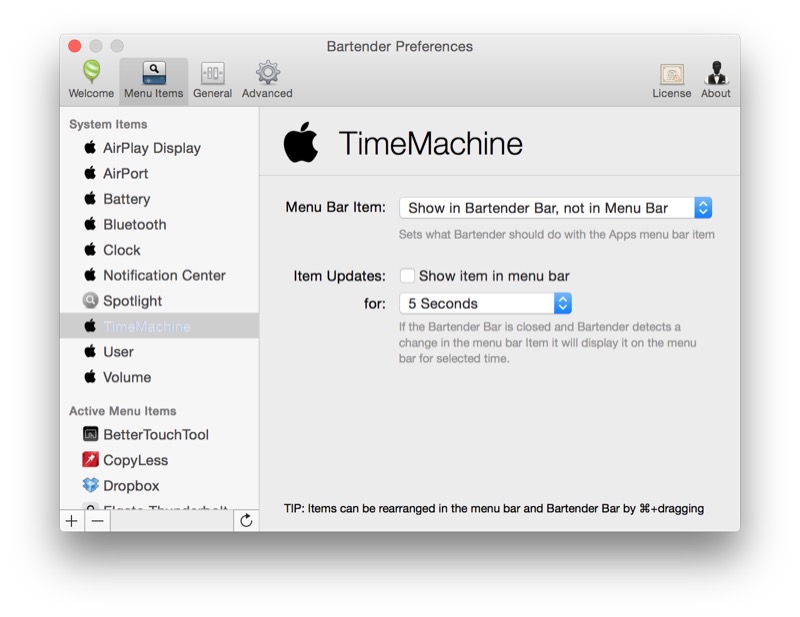800x617 pixels.
Task: Click the Apple icon beside AirPort
Action: pyautogui.click(x=90, y=173)
